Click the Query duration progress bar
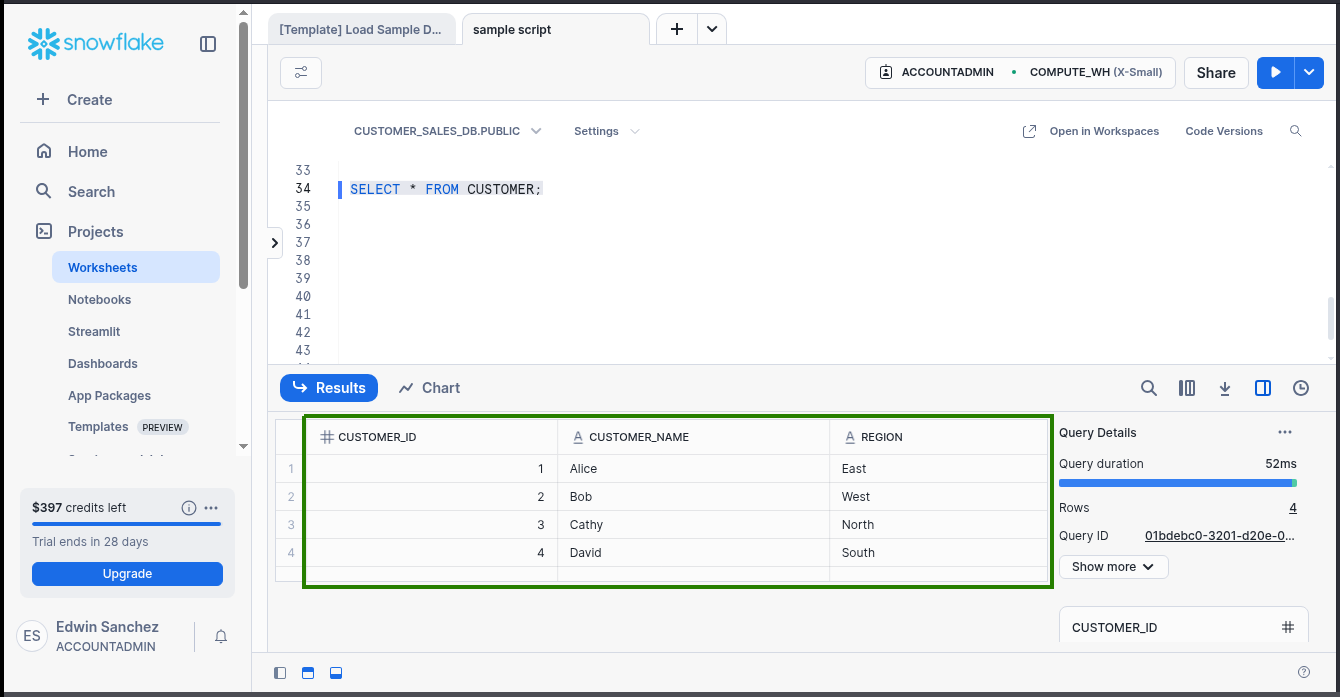The width and height of the screenshot is (1340, 697). pos(1177,483)
